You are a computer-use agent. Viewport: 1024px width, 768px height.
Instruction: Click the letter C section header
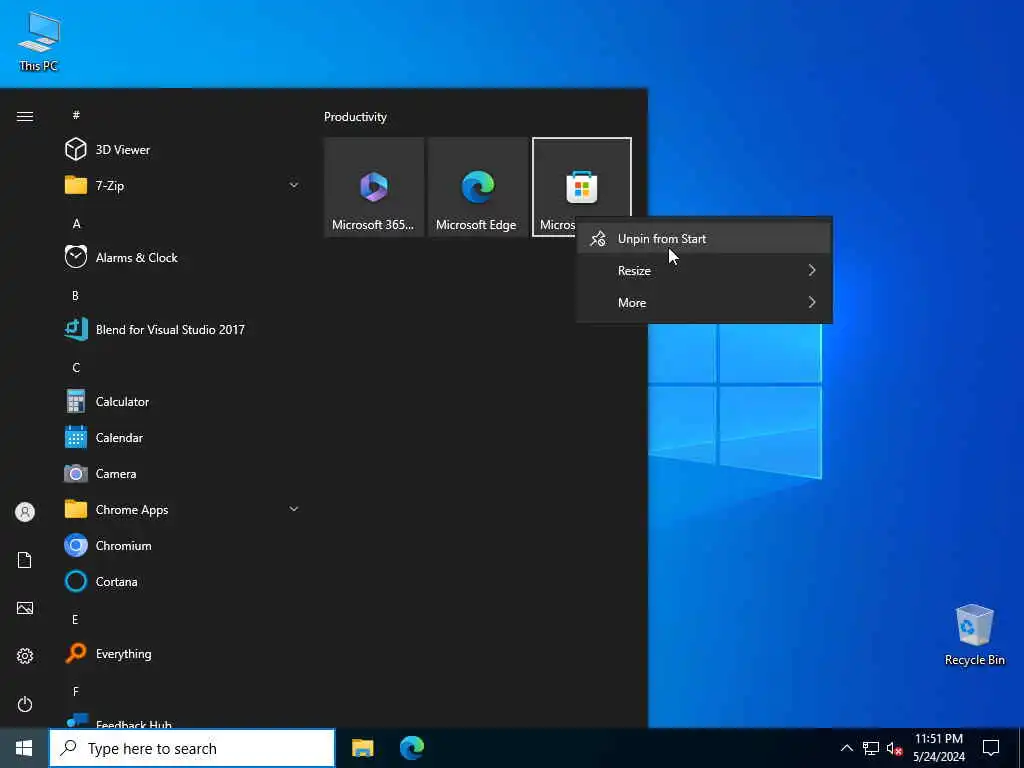pyautogui.click(x=76, y=368)
